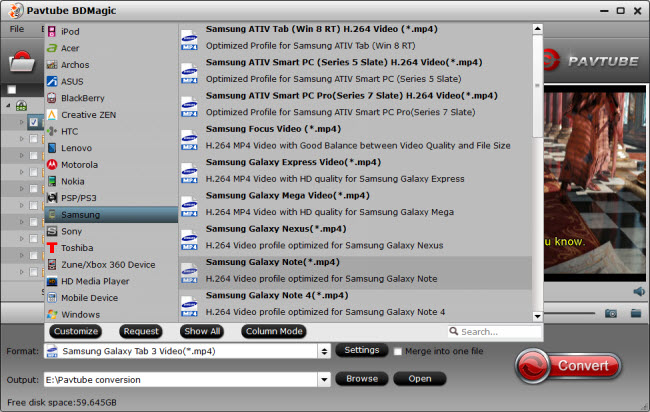Select the Nokia device category
Viewport: 650px width, 412px height.
point(111,181)
